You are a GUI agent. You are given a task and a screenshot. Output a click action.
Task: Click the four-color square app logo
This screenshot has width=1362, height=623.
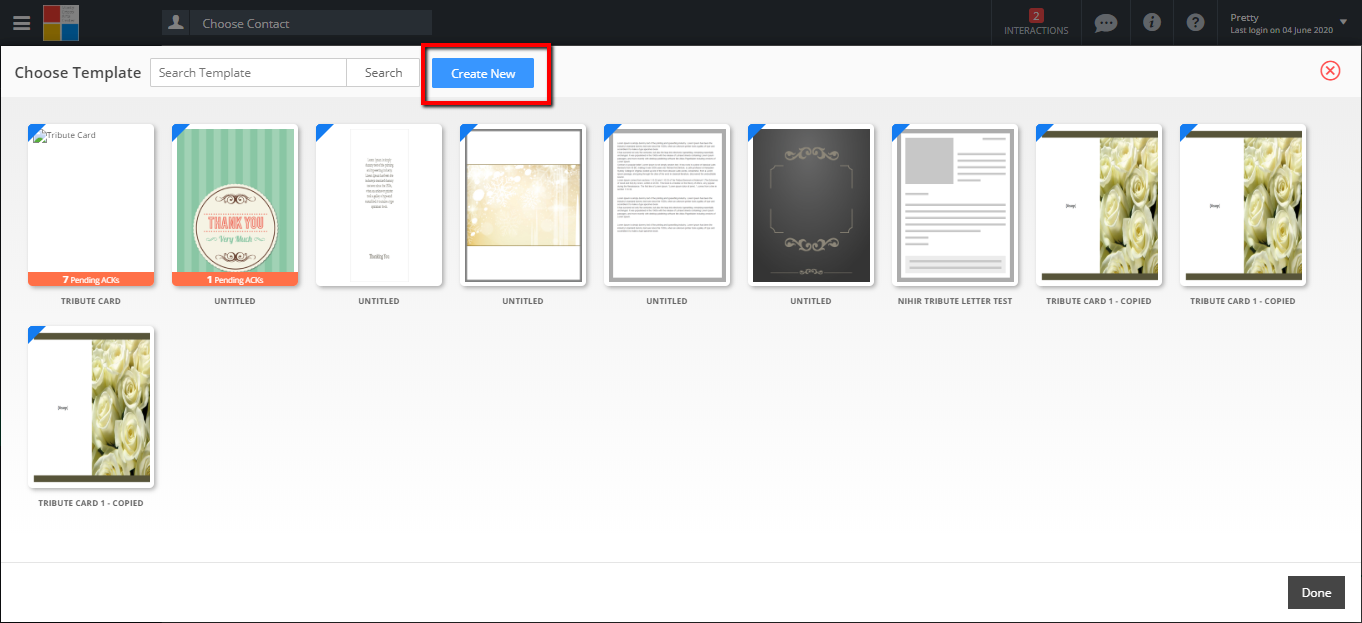[x=61, y=22]
